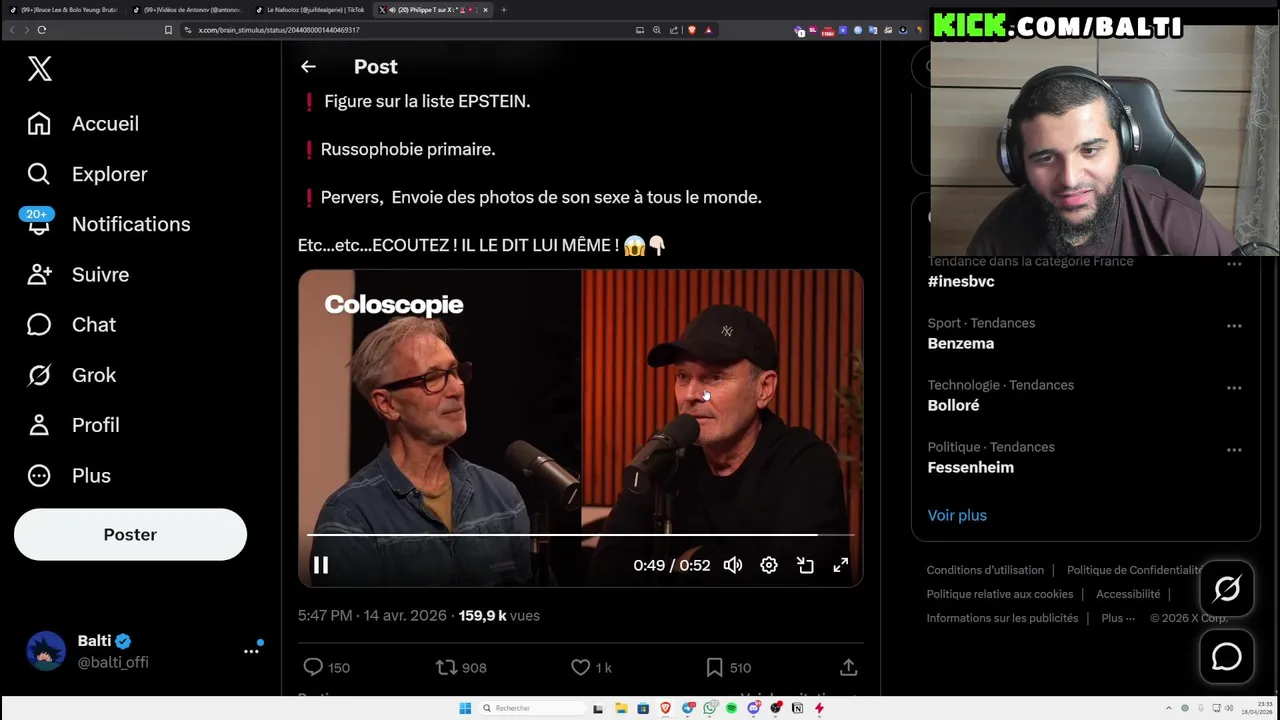Switch to Le Nafooloz TikTok tab
This screenshot has width=1280, height=720.
point(310,10)
